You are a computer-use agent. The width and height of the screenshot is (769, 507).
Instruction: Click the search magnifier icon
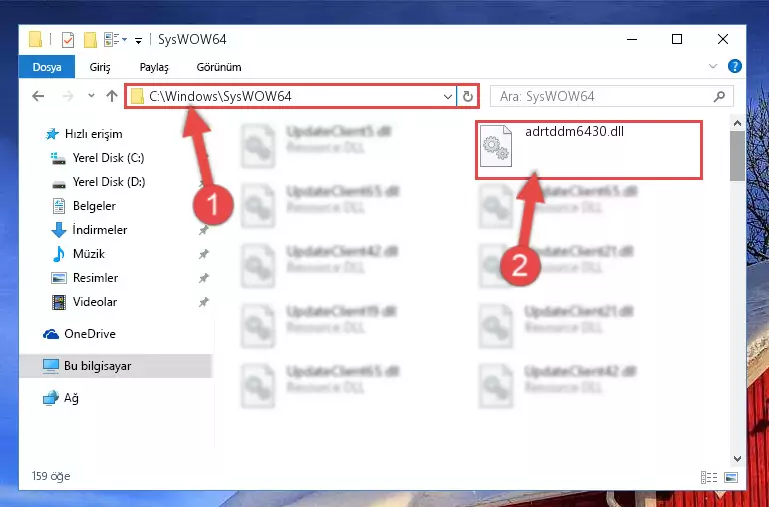pyautogui.click(x=719, y=97)
